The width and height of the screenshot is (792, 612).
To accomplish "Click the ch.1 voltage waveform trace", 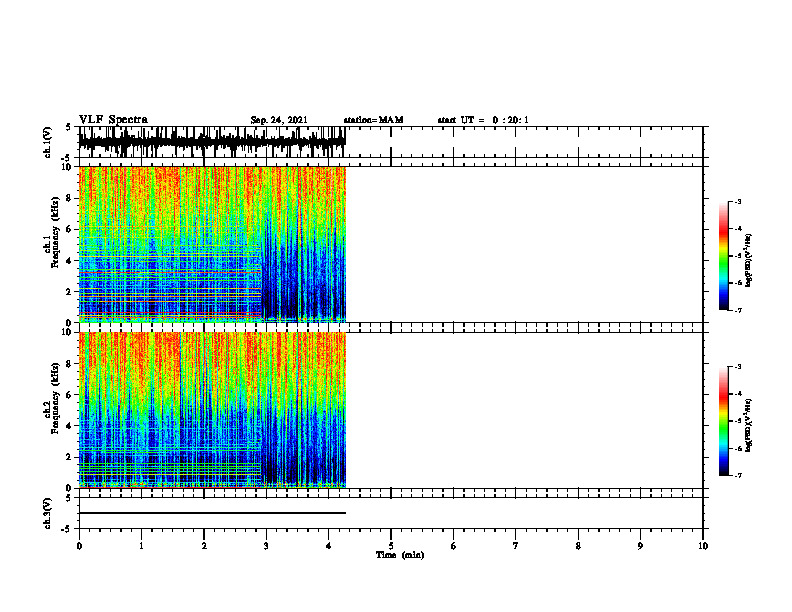I will (x=212, y=141).
